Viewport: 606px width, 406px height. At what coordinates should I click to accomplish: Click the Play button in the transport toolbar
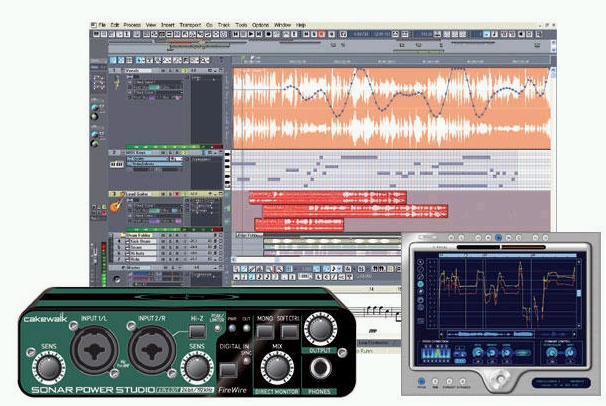[x=251, y=34]
